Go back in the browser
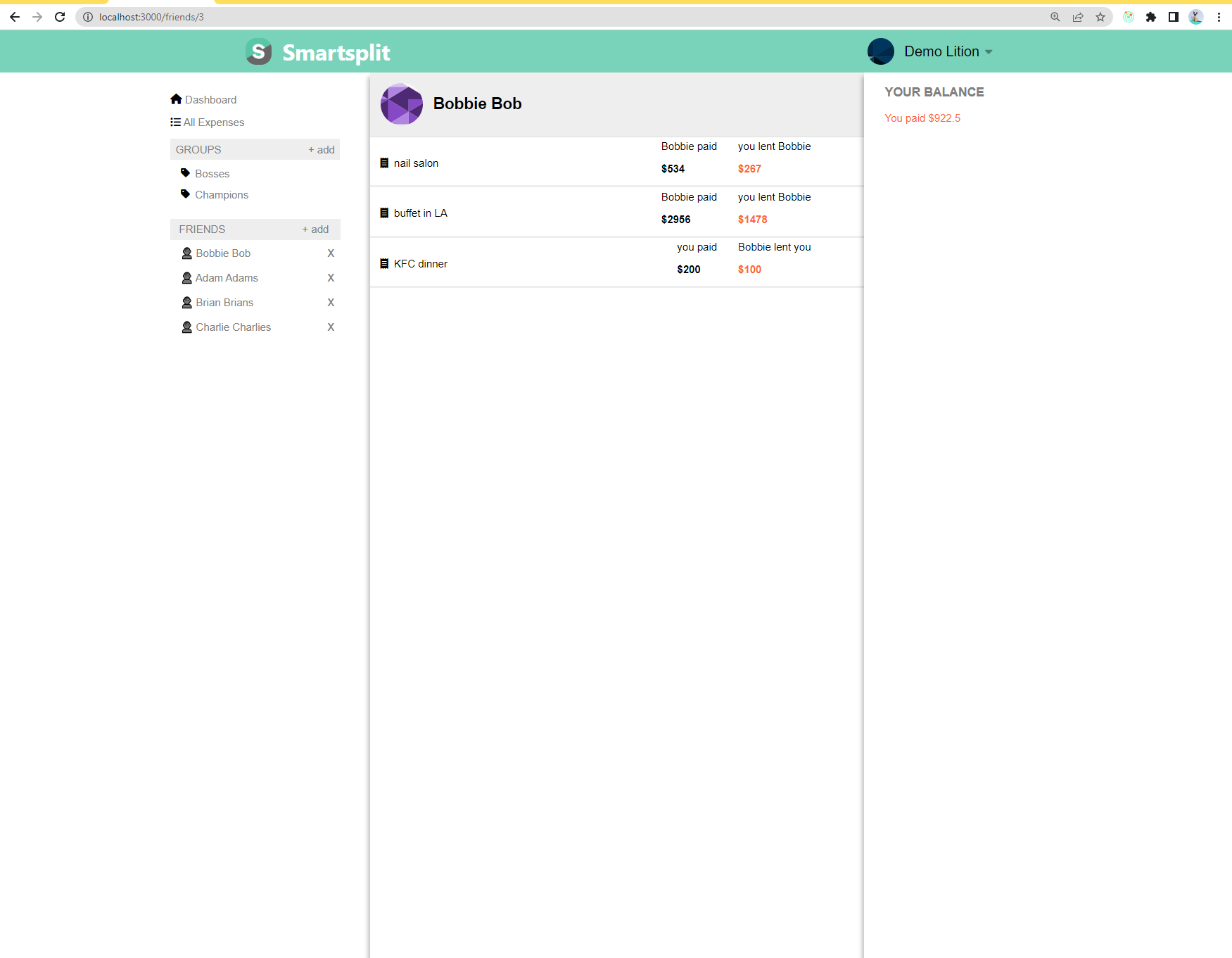The image size is (1232, 958). (x=15, y=17)
